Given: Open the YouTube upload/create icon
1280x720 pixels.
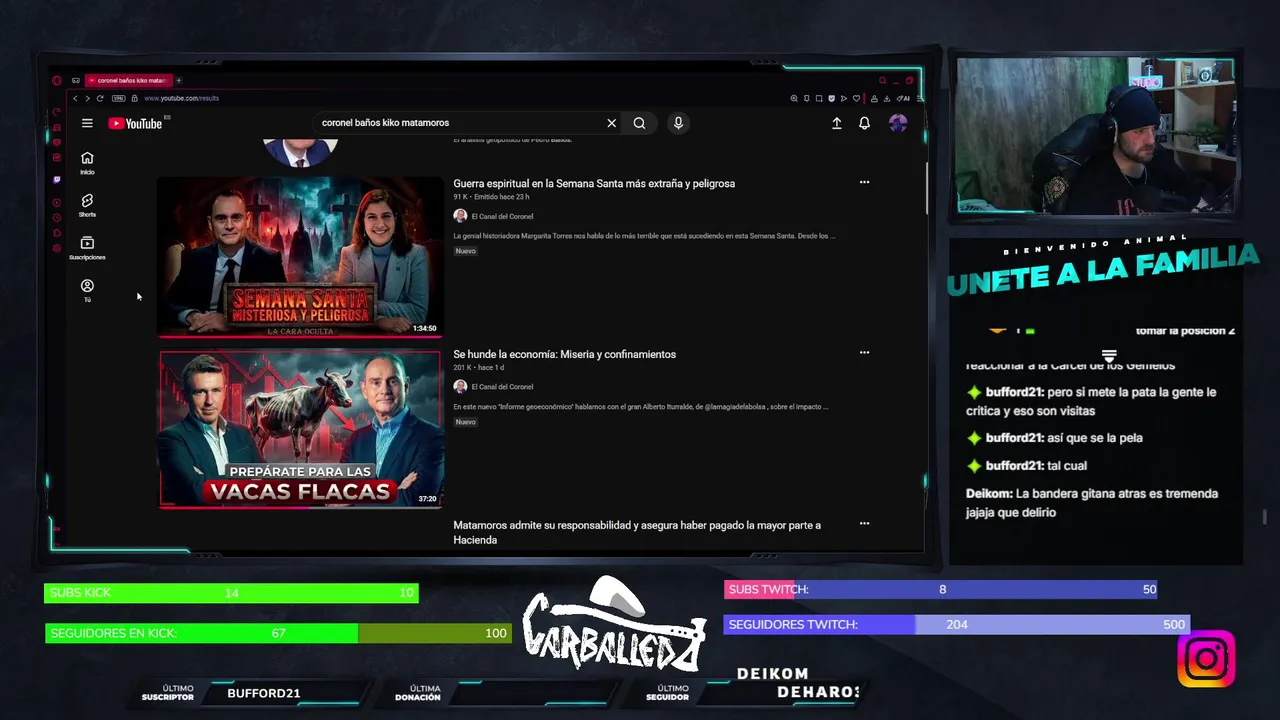Looking at the screenshot, I should 836,123.
